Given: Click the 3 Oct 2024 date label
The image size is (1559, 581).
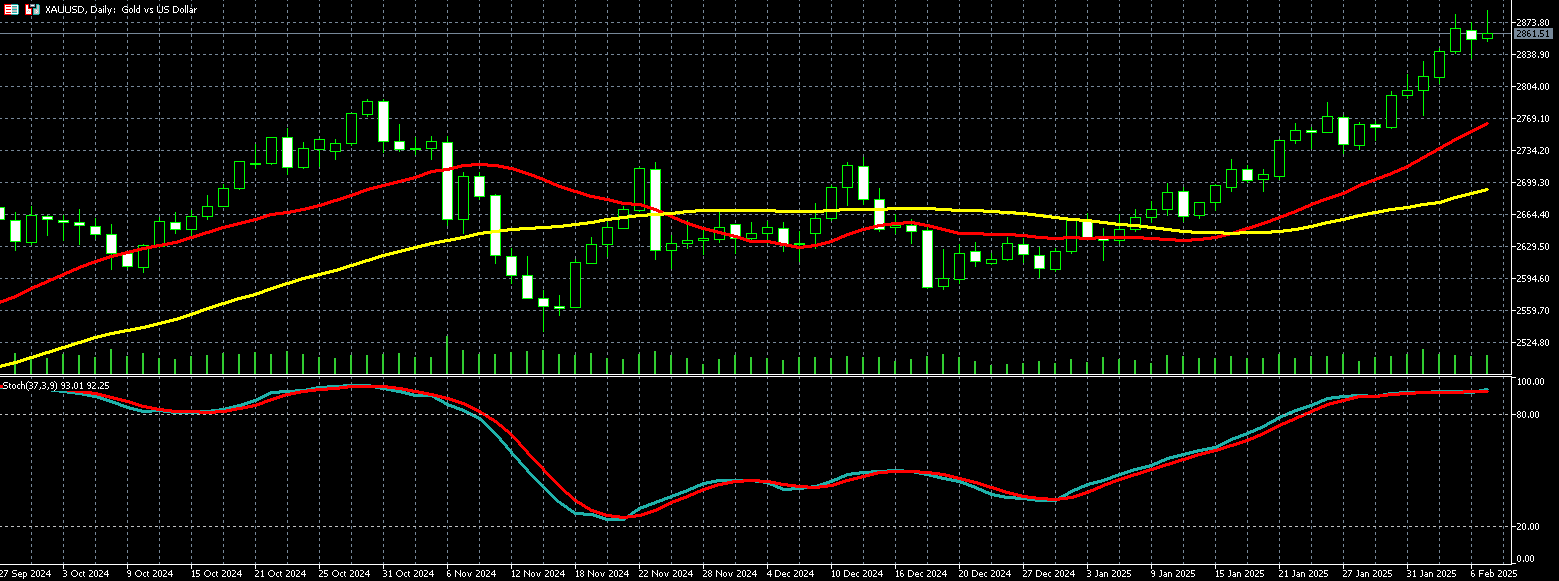Looking at the screenshot, I should tap(86, 574).
